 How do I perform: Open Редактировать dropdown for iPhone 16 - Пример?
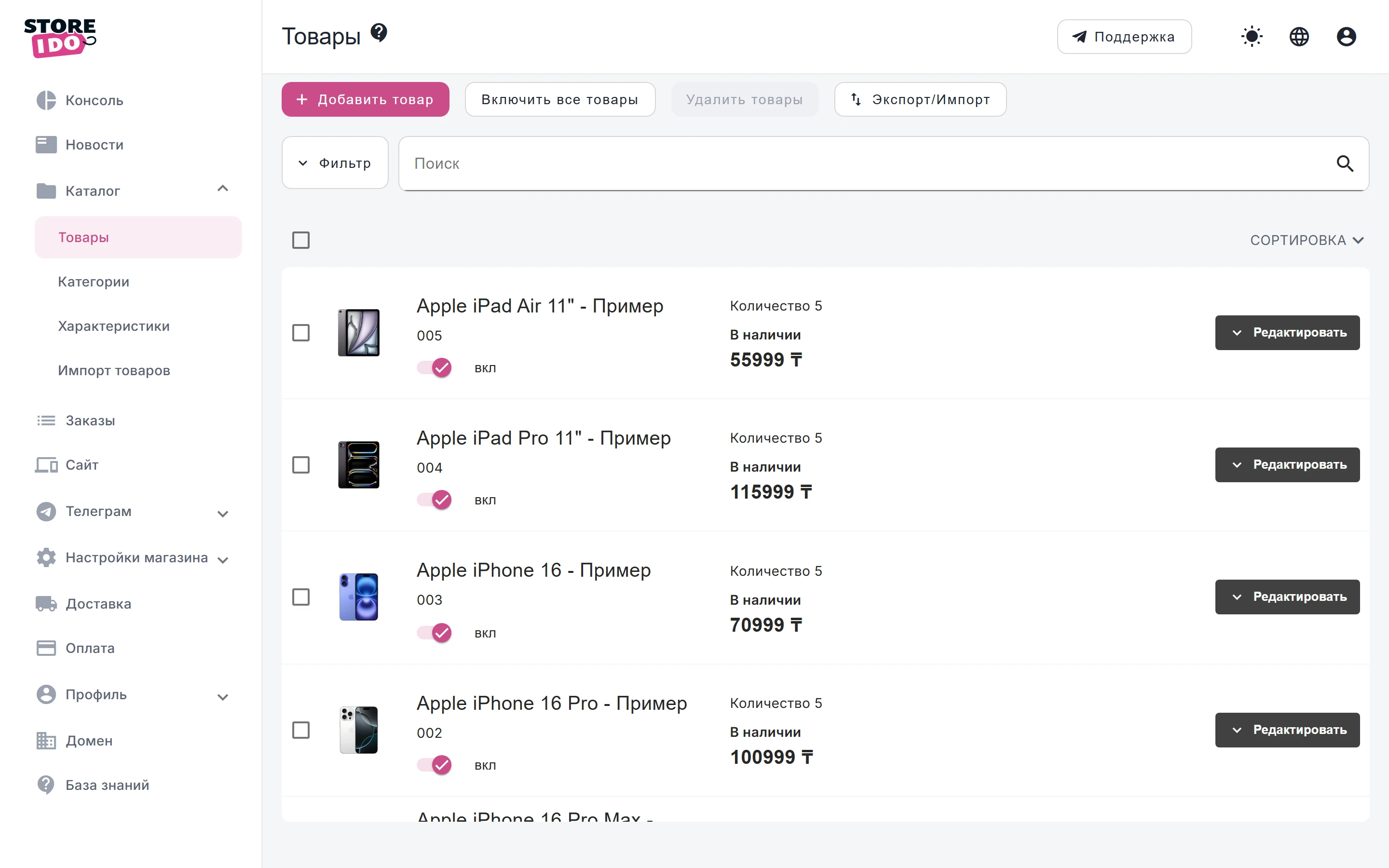pyautogui.click(x=1287, y=597)
